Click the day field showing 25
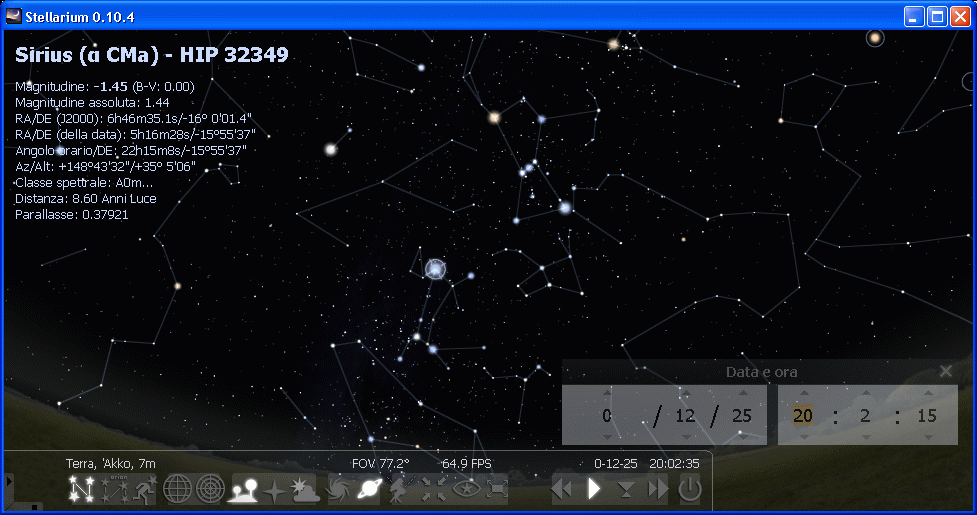 [742, 415]
